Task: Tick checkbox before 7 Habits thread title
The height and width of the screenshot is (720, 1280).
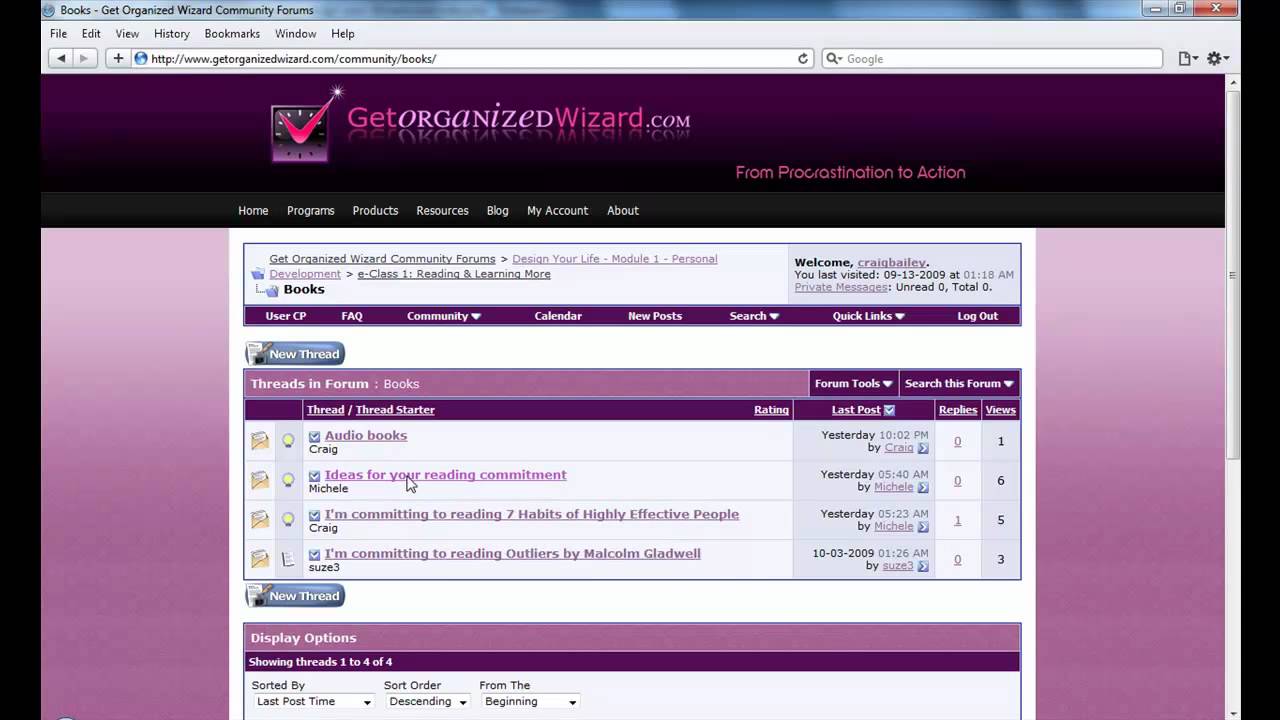Action: (315, 515)
